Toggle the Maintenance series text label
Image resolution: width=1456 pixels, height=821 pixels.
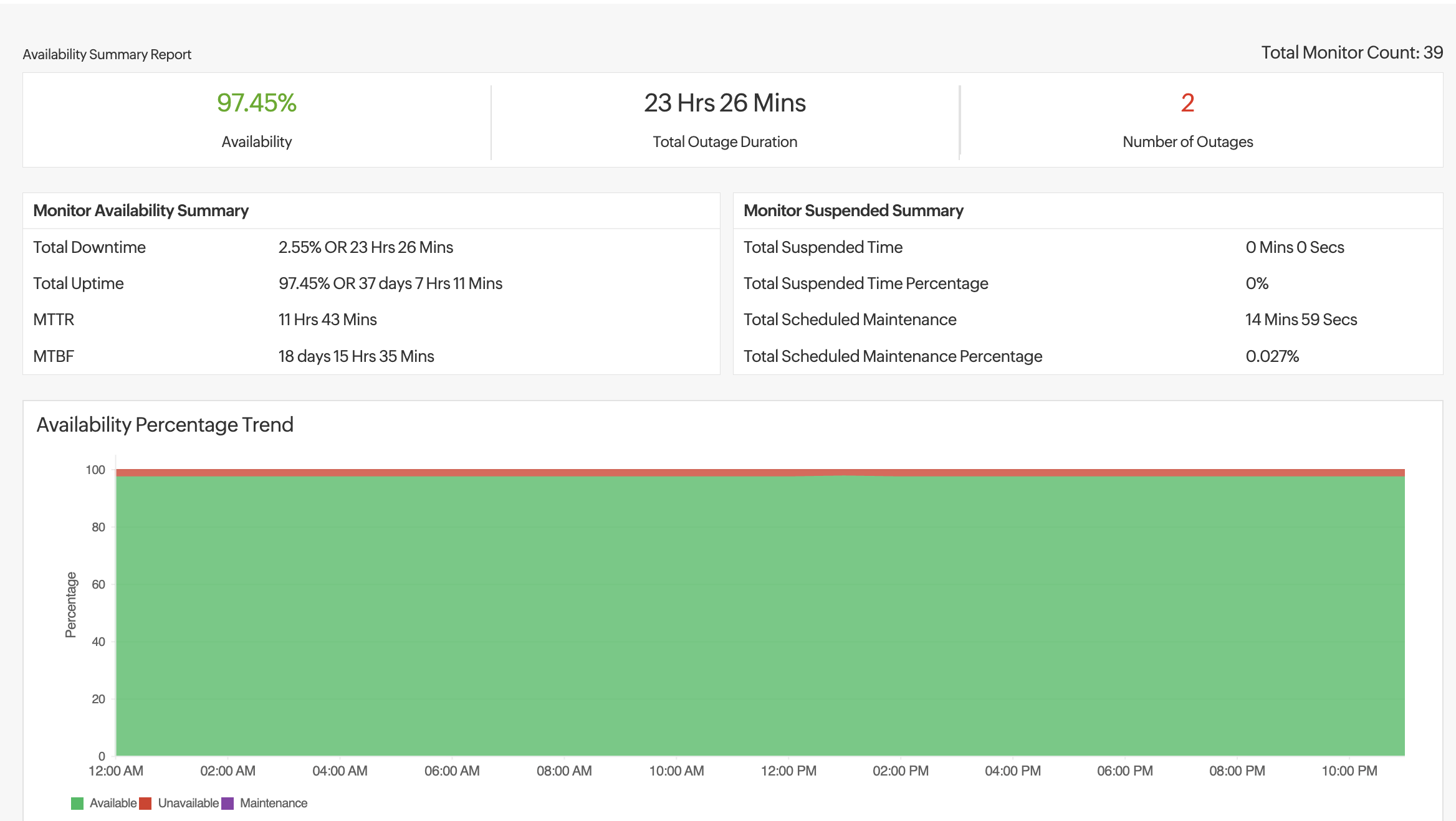[x=274, y=804]
